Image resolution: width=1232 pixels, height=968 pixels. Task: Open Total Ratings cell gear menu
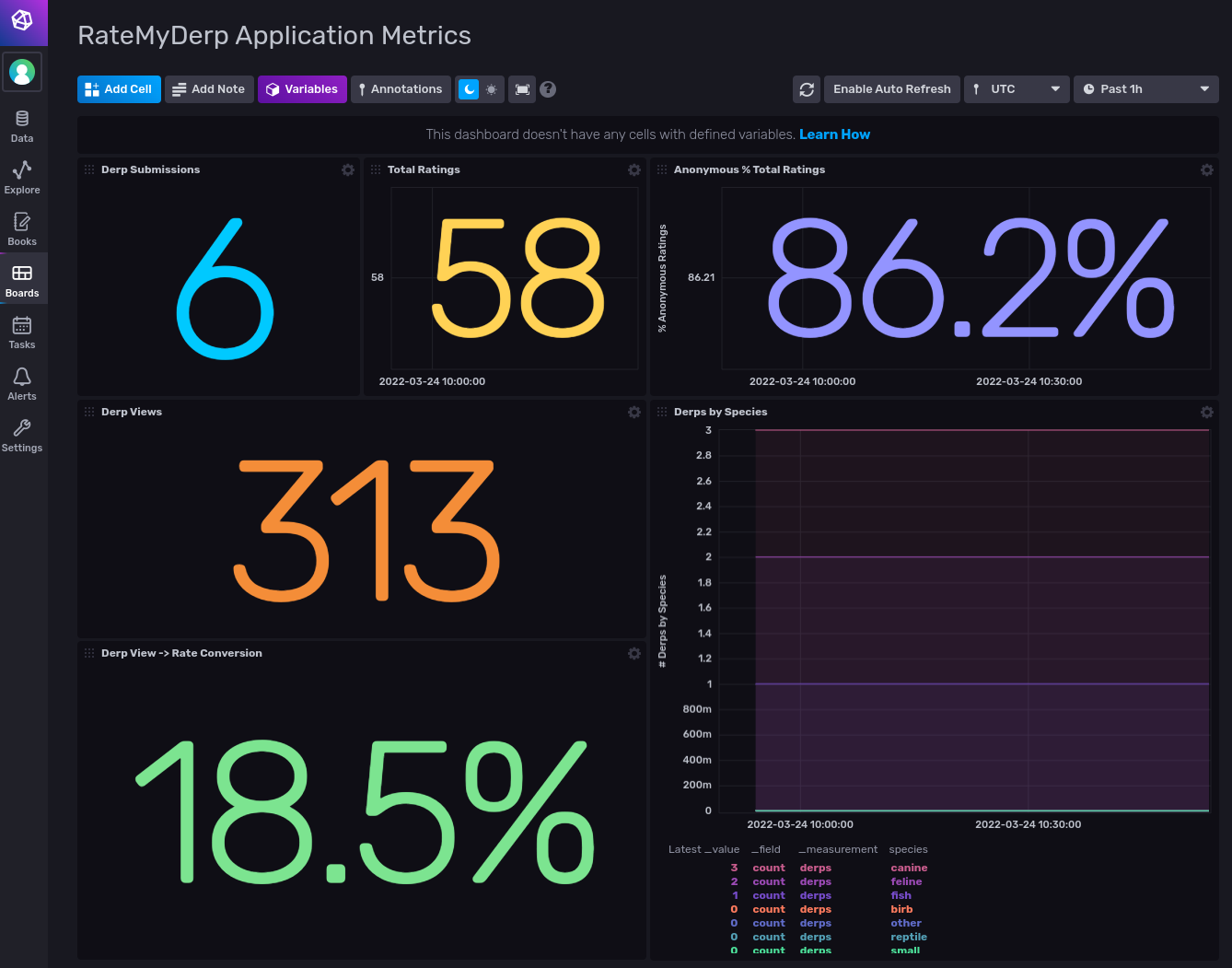pos(634,169)
